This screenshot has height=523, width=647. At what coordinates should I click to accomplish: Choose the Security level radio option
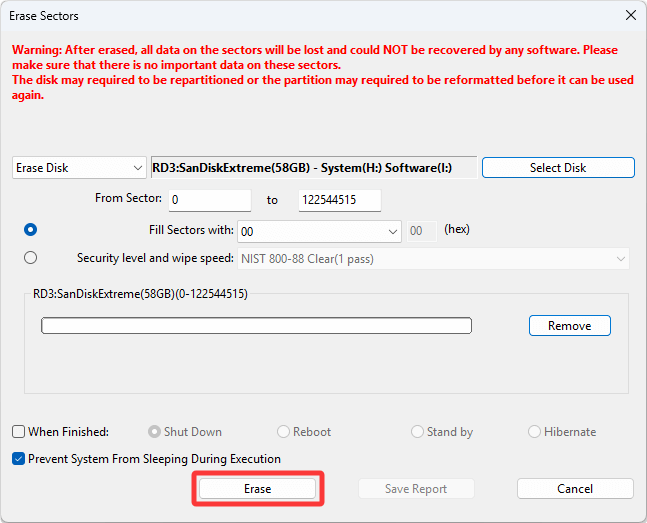31,258
